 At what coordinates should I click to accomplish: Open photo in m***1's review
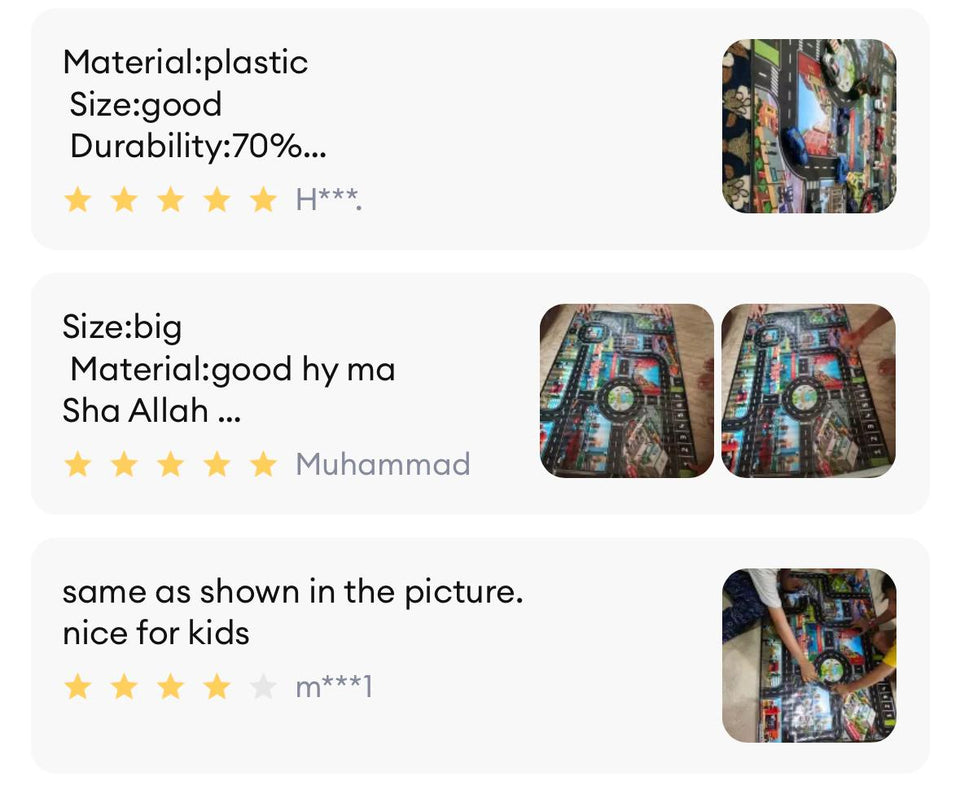(809, 656)
